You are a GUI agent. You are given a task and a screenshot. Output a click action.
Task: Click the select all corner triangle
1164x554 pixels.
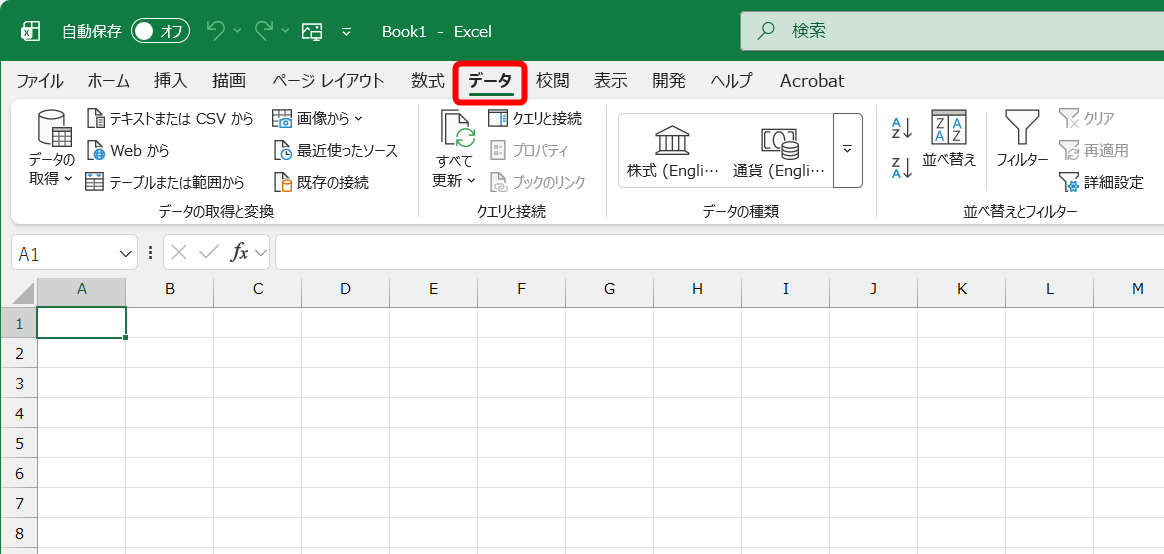[x=24, y=292]
